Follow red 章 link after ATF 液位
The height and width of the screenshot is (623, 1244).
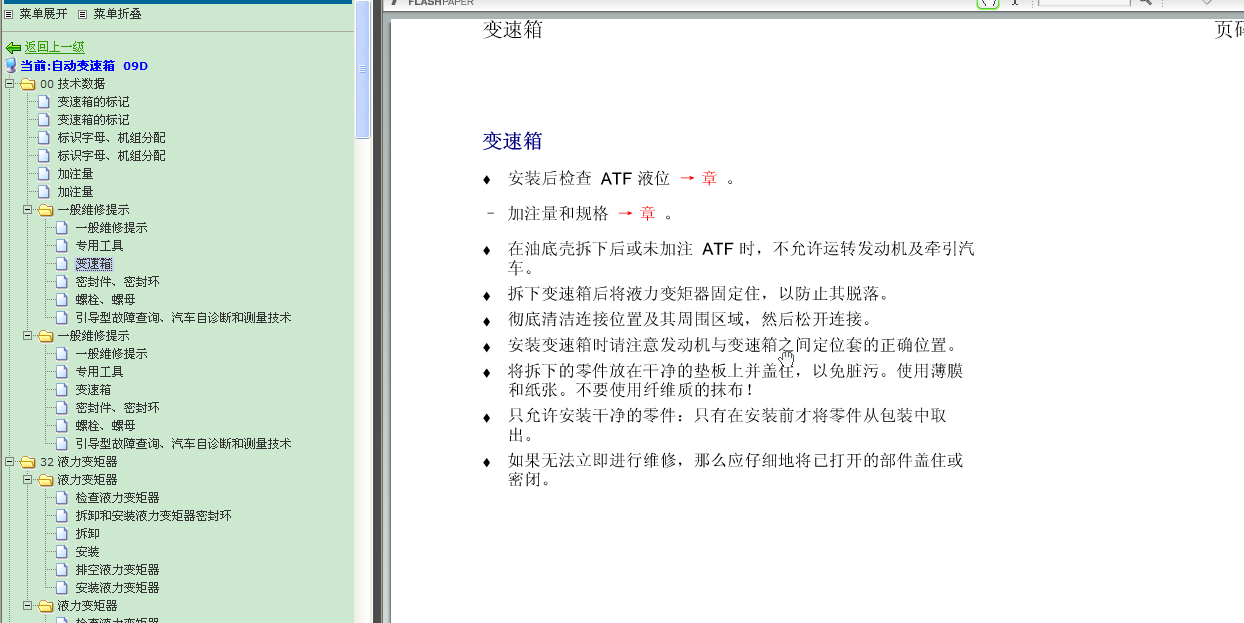(x=709, y=179)
